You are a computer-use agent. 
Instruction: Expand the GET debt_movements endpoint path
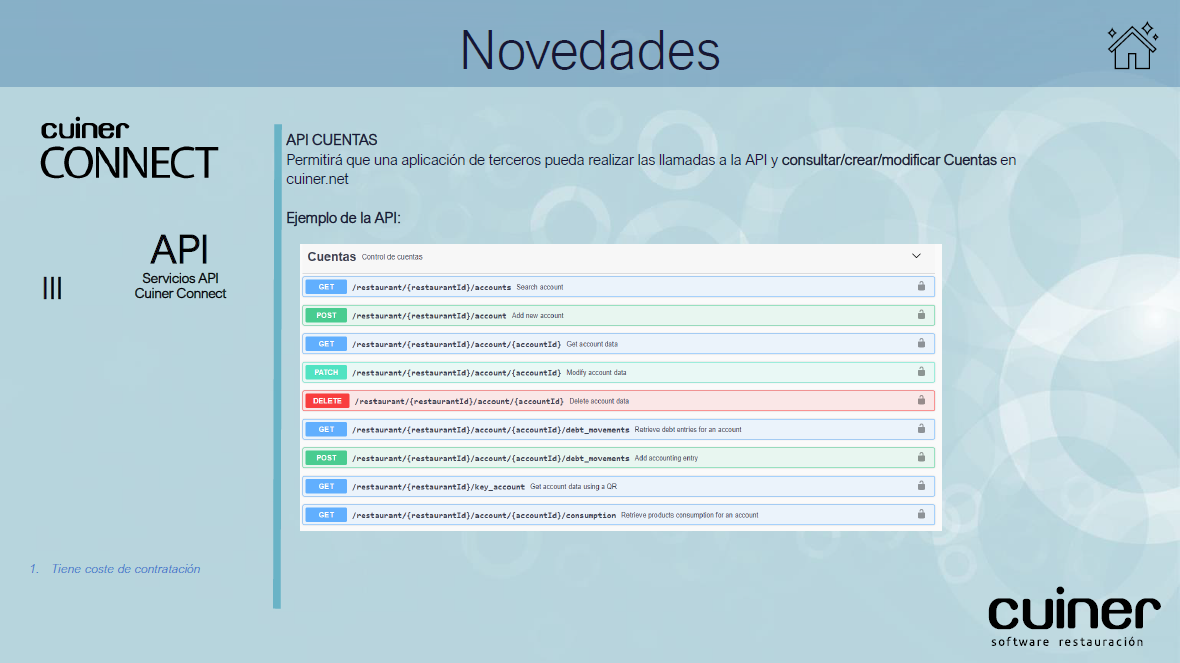pyautogui.click(x=491, y=430)
